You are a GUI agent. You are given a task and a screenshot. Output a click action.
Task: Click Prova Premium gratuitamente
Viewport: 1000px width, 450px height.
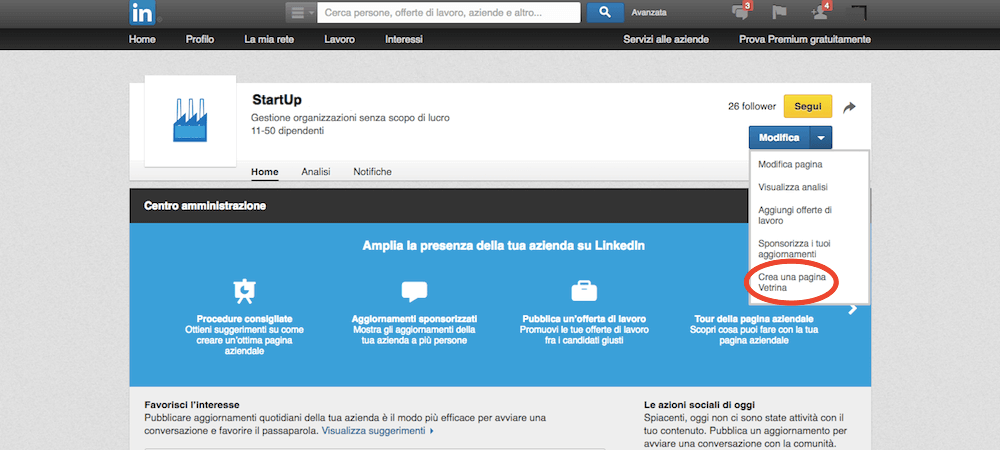tap(805, 40)
